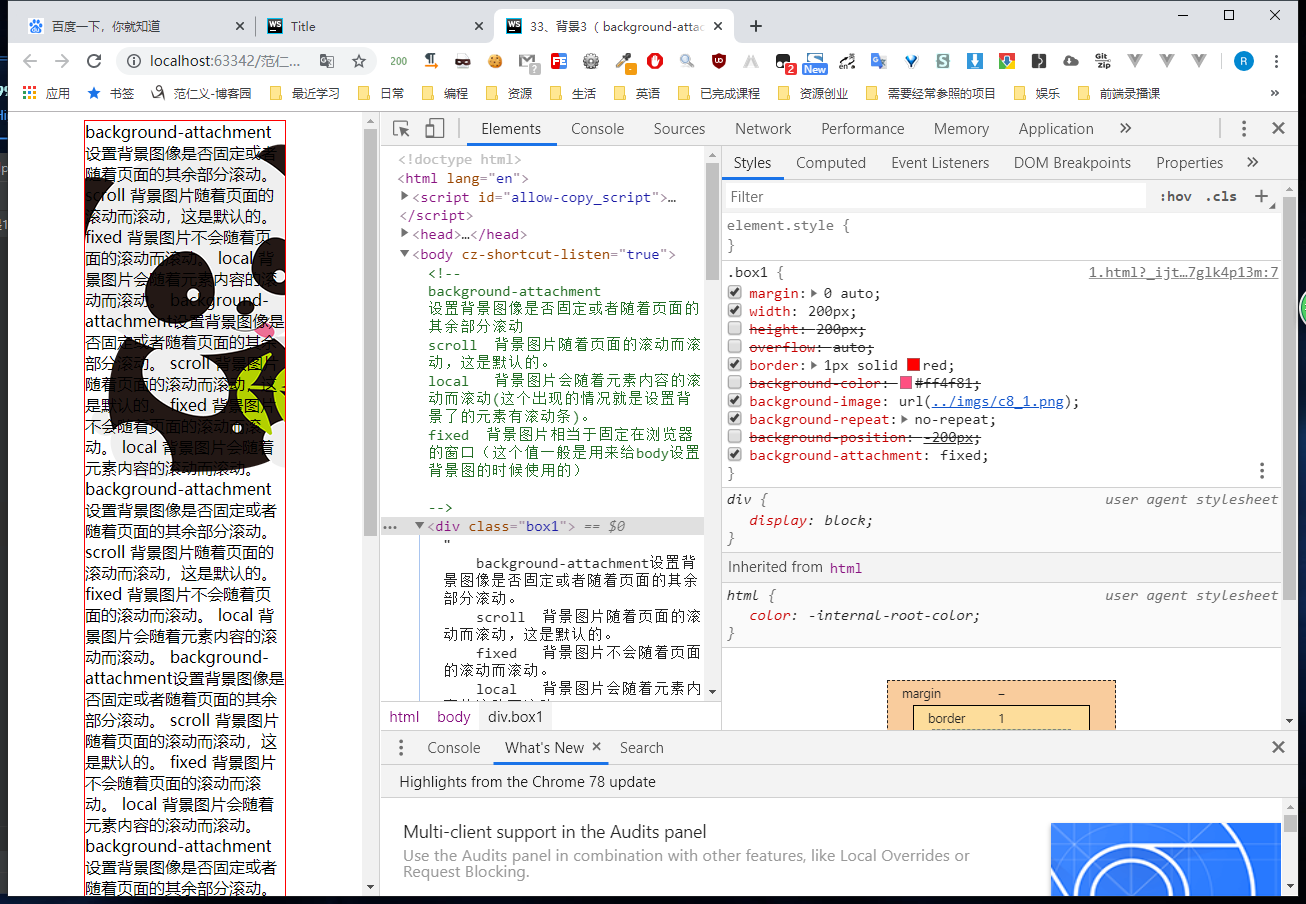Image resolution: width=1306 pixels, height=904 pixels.
Task: Uncheck the background-image property checkbox
Action: click(735, 401)
